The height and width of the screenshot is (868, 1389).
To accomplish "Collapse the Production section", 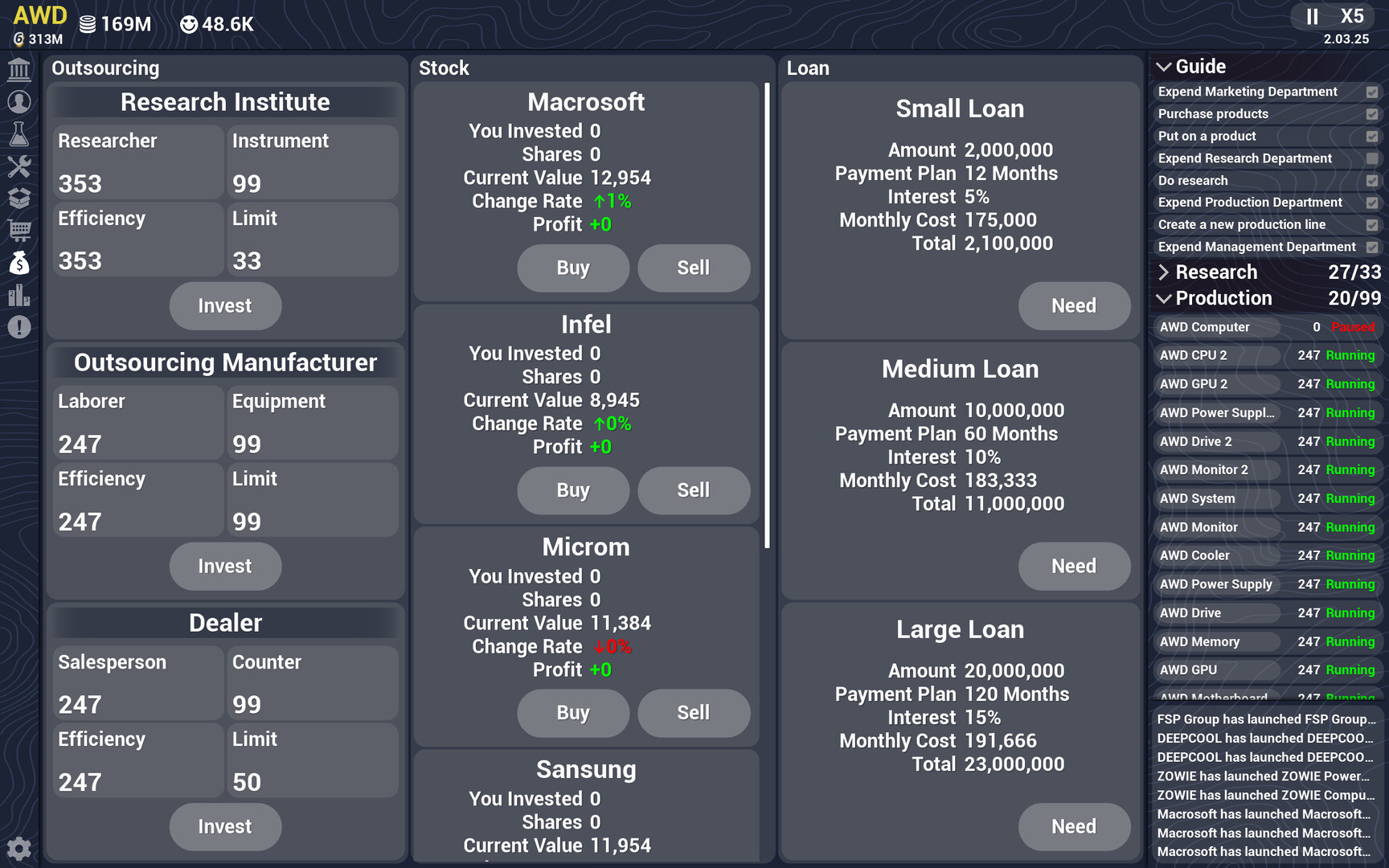I will (x=1165, y=298).
